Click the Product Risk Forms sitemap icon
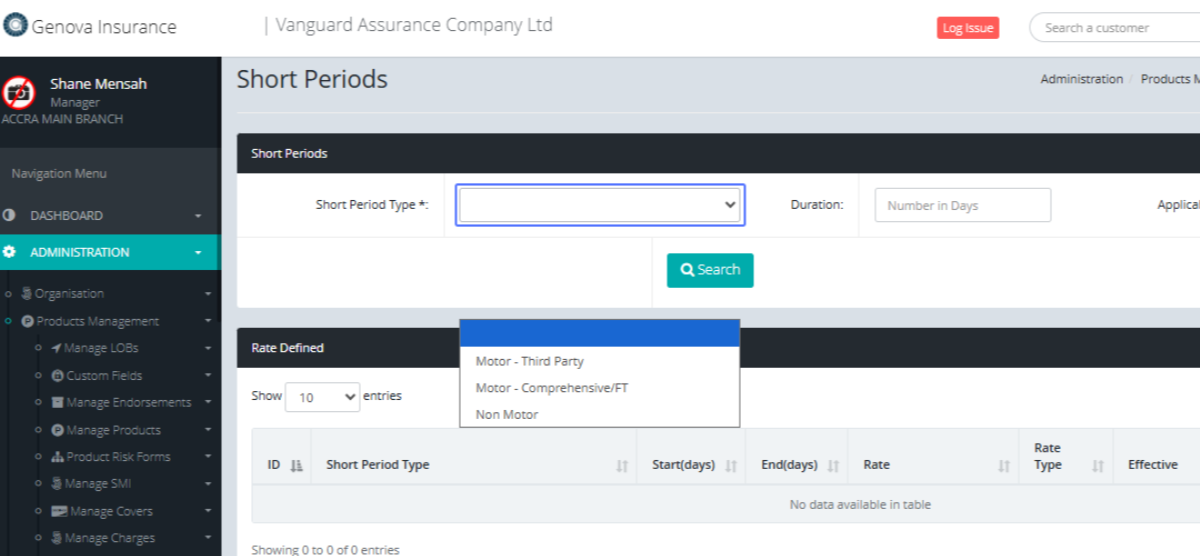Image resolution: width=1200 pixels, height=556 pixels. [57, 457]
